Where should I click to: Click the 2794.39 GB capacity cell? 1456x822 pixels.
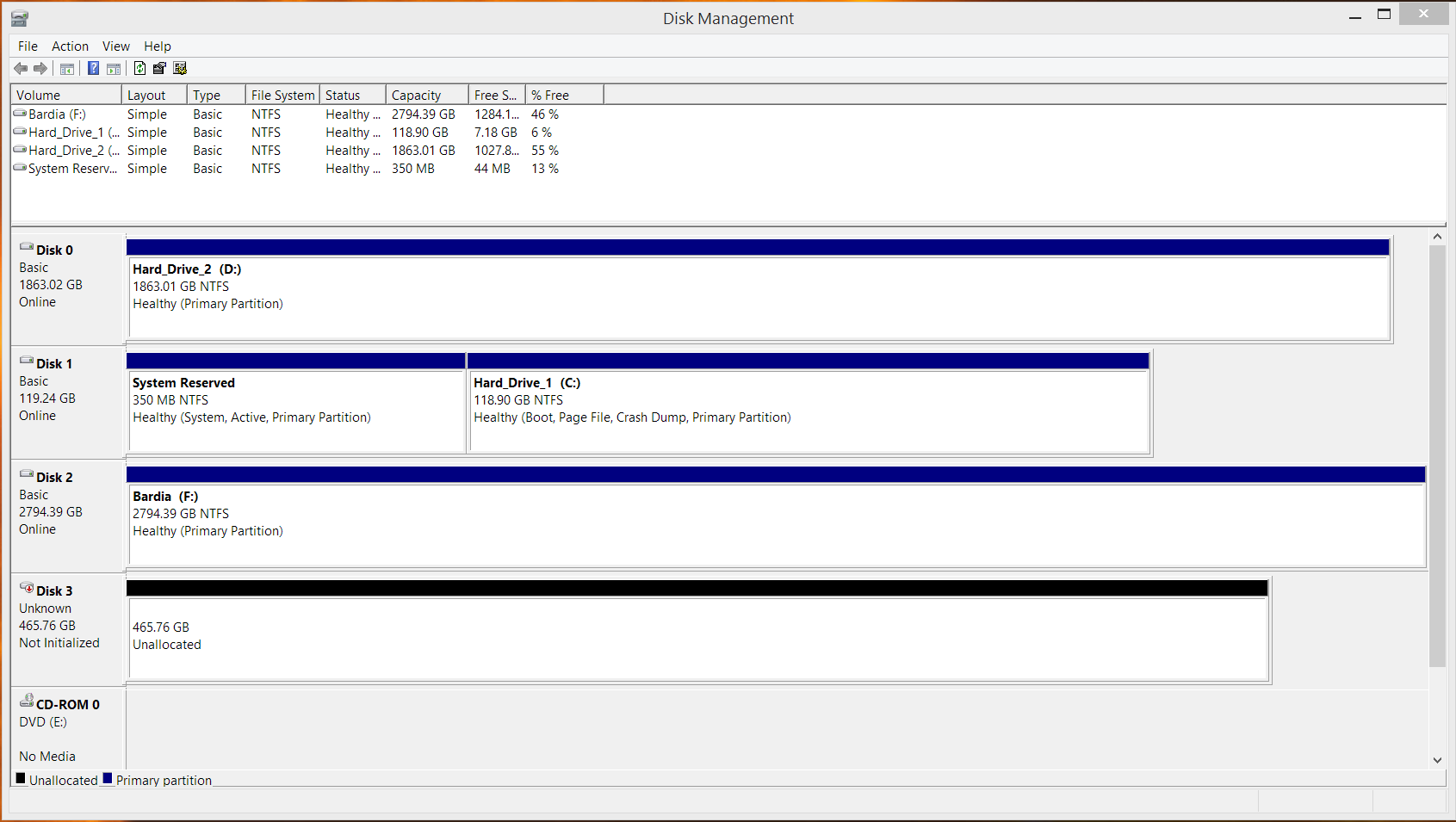[424, 114]
